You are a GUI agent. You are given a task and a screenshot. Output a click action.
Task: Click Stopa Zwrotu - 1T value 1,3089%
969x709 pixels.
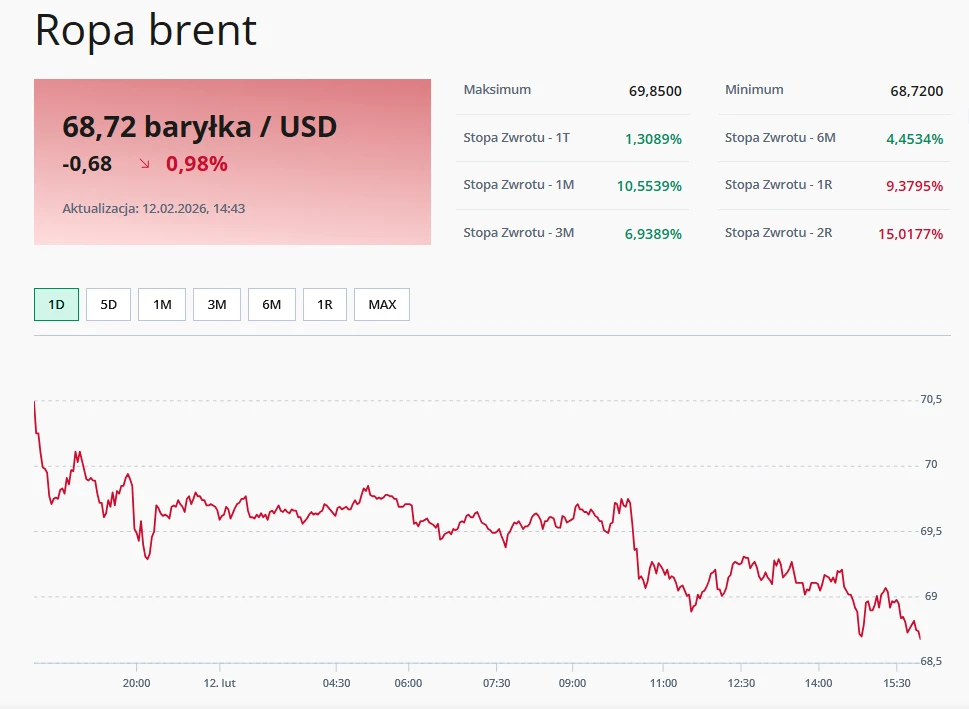655,140
